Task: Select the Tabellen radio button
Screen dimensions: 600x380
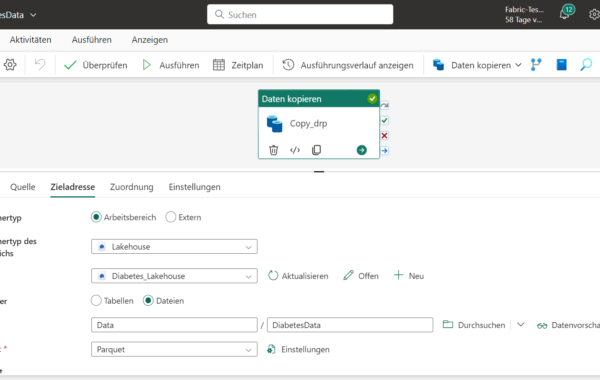Action: tap(96, 300)
